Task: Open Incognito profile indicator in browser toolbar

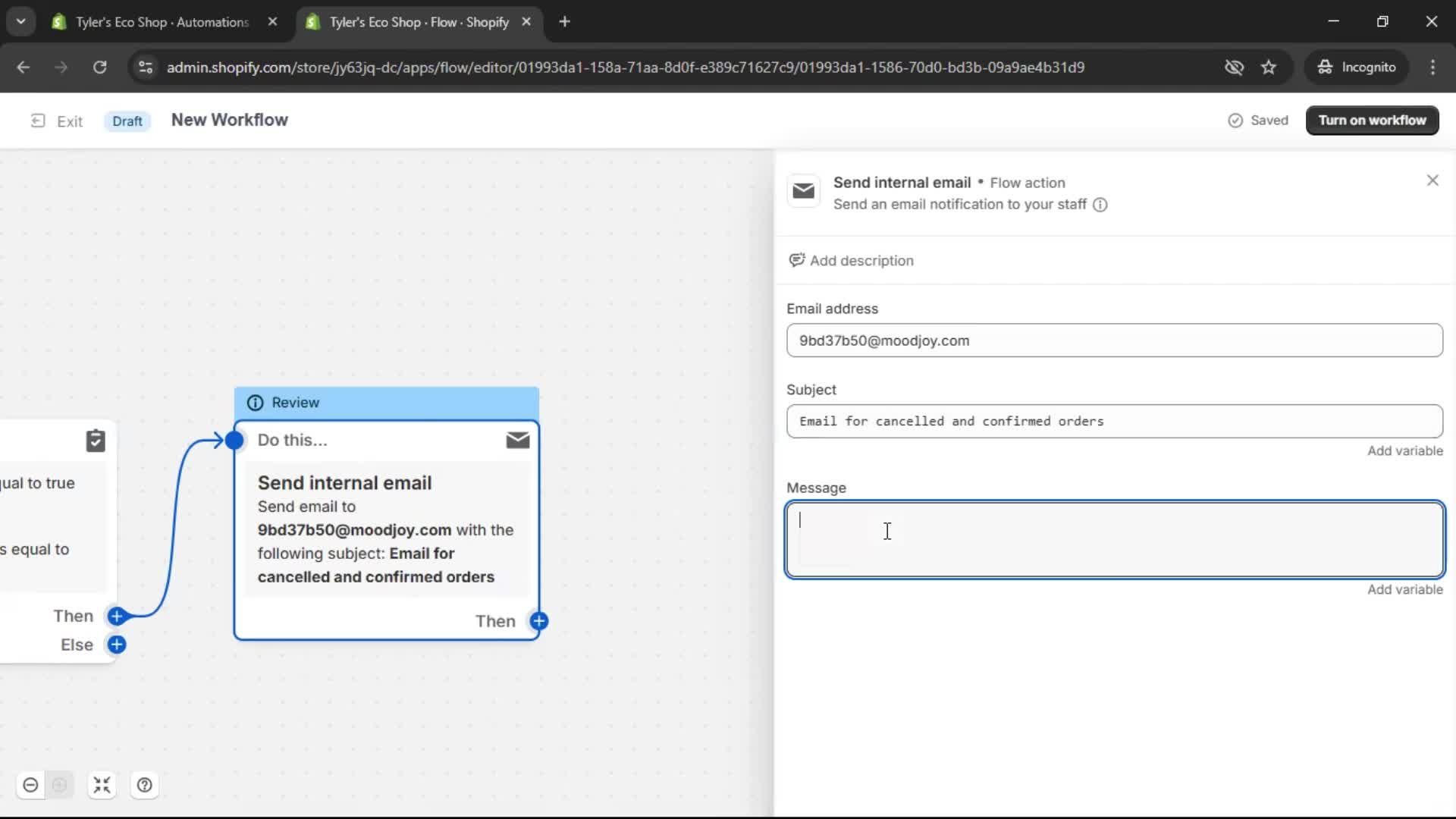Action: click(x=1357, y=67)
